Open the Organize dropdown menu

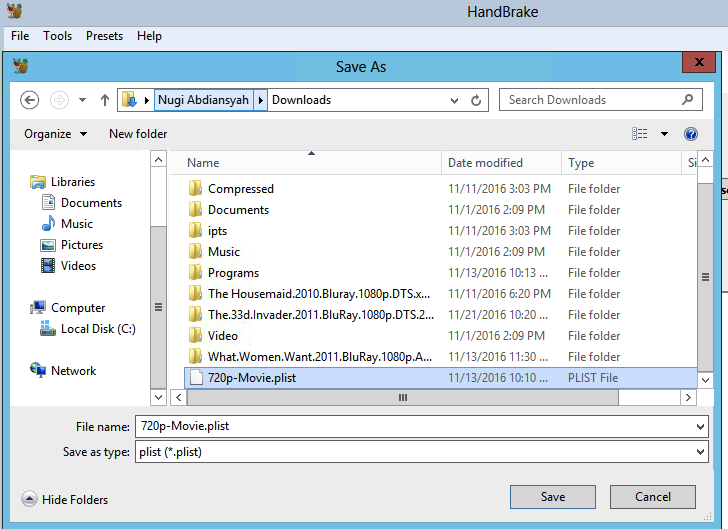56,134
